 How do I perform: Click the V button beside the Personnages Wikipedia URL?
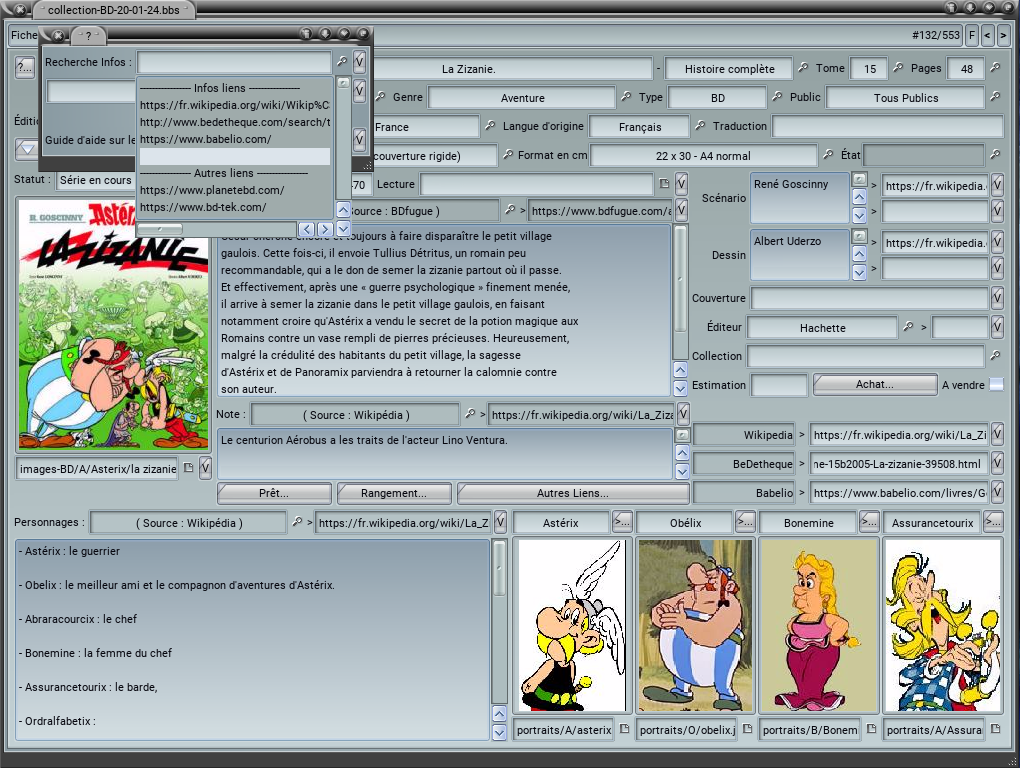coord(500,522)
